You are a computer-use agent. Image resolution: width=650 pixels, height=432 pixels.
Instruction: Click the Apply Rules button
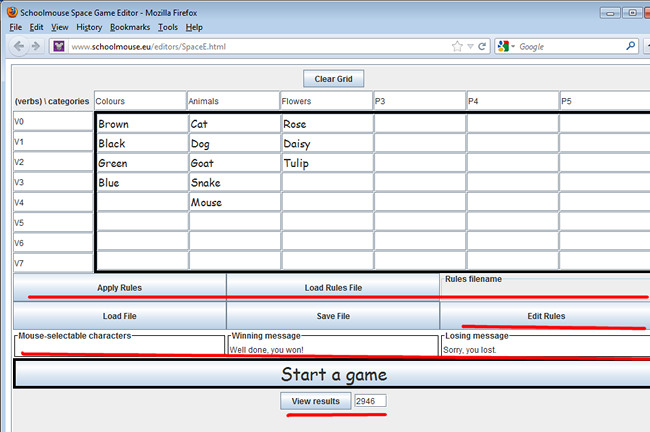coord(119,287)
